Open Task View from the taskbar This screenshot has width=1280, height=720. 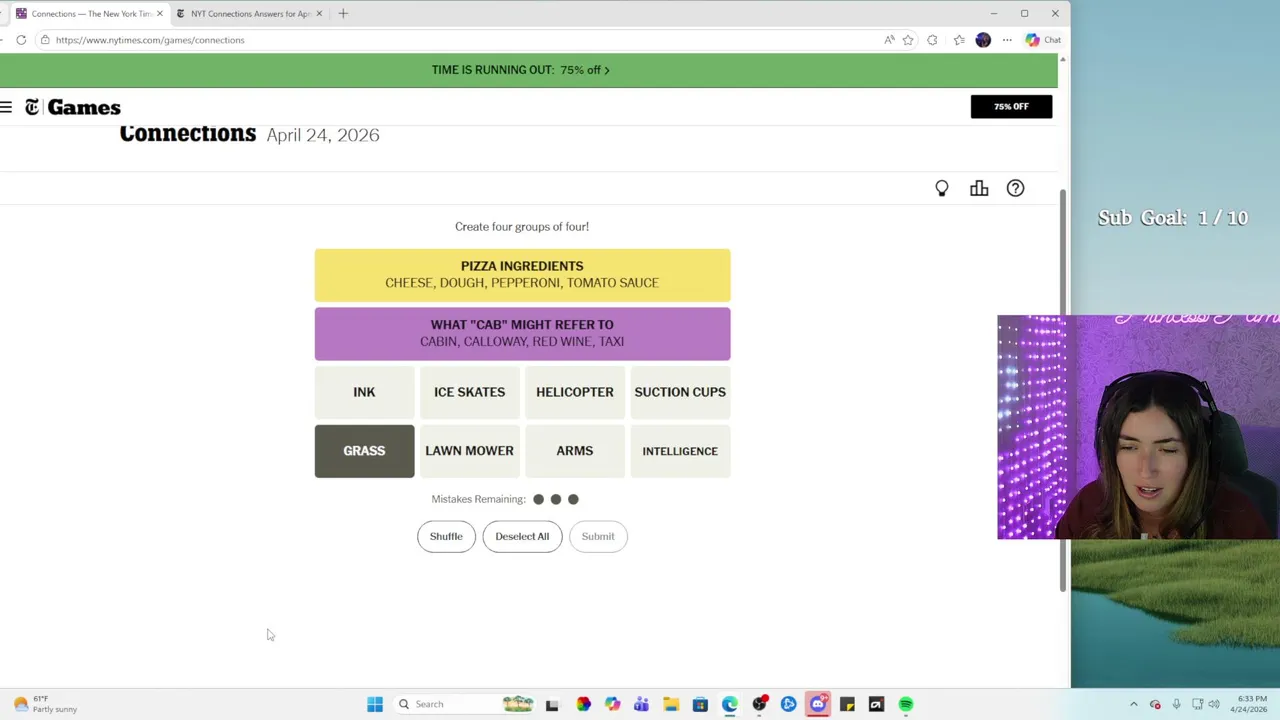coord(551,704)
